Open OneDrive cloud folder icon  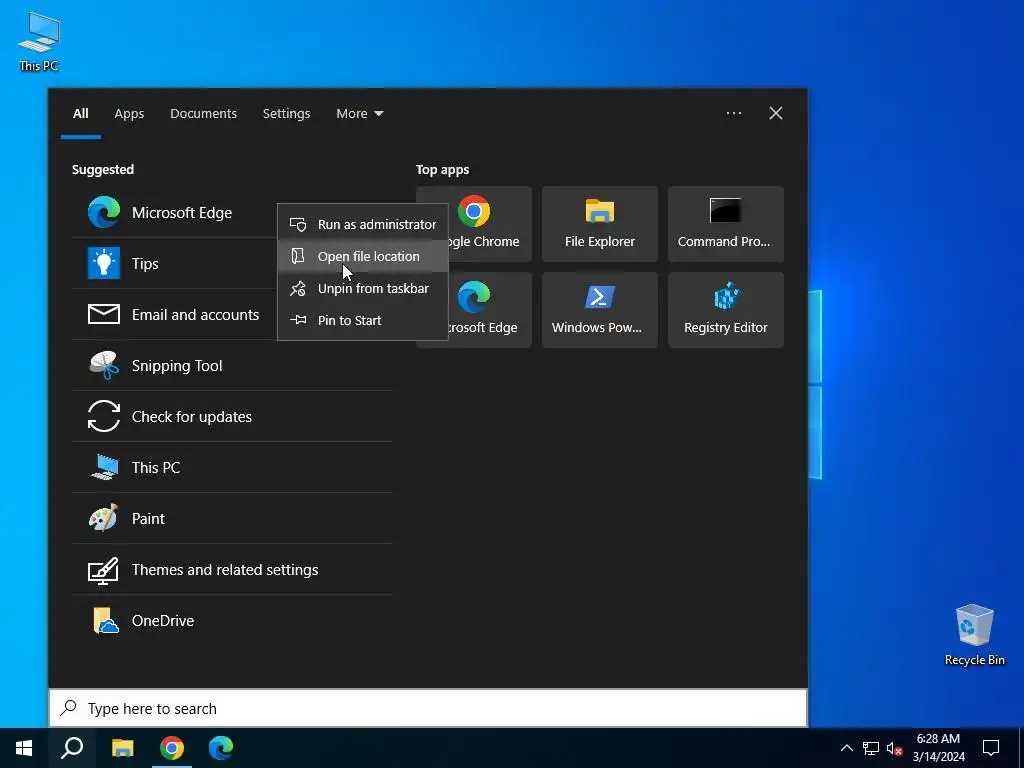(x=105, y=620)
